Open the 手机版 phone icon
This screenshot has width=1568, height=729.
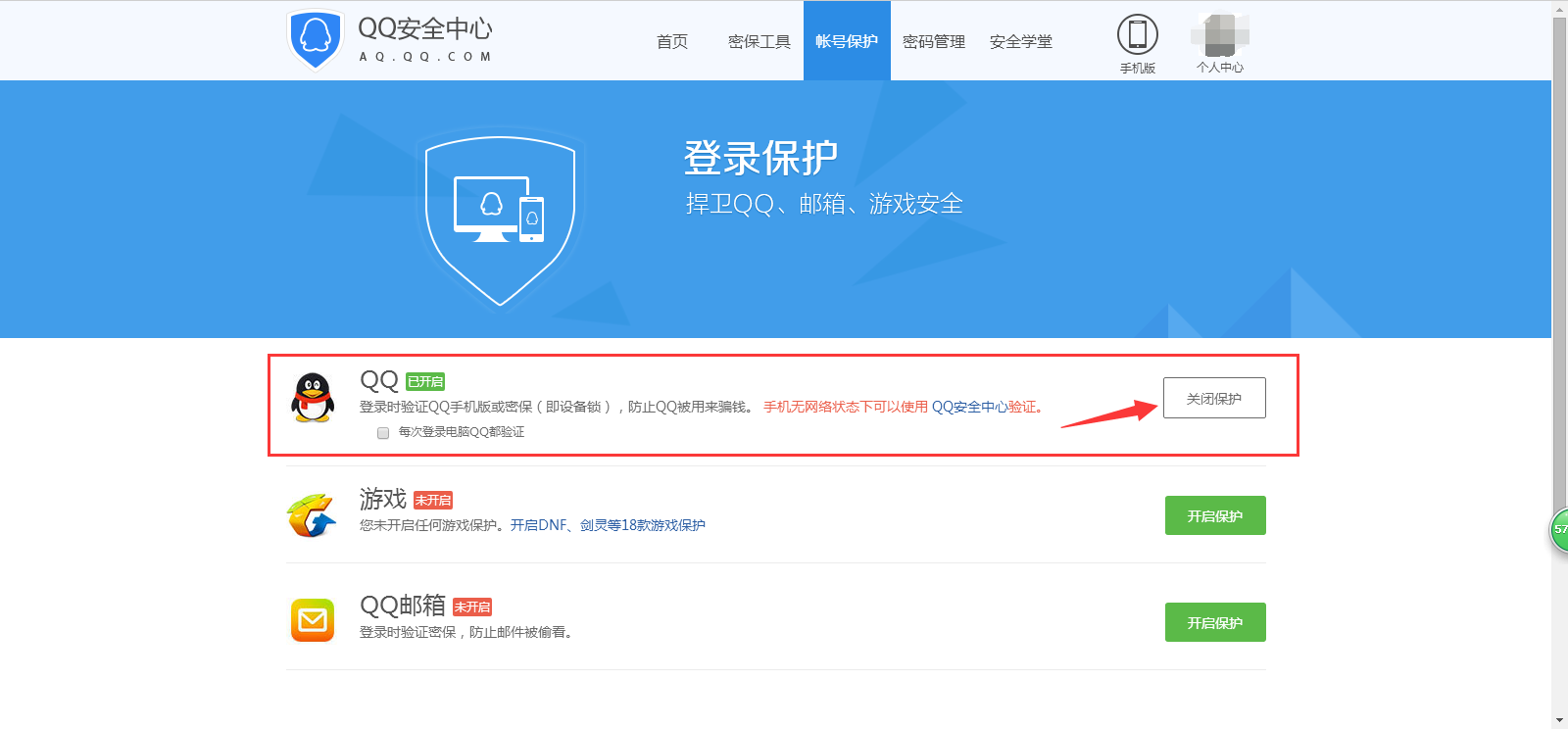(1137, 34)
